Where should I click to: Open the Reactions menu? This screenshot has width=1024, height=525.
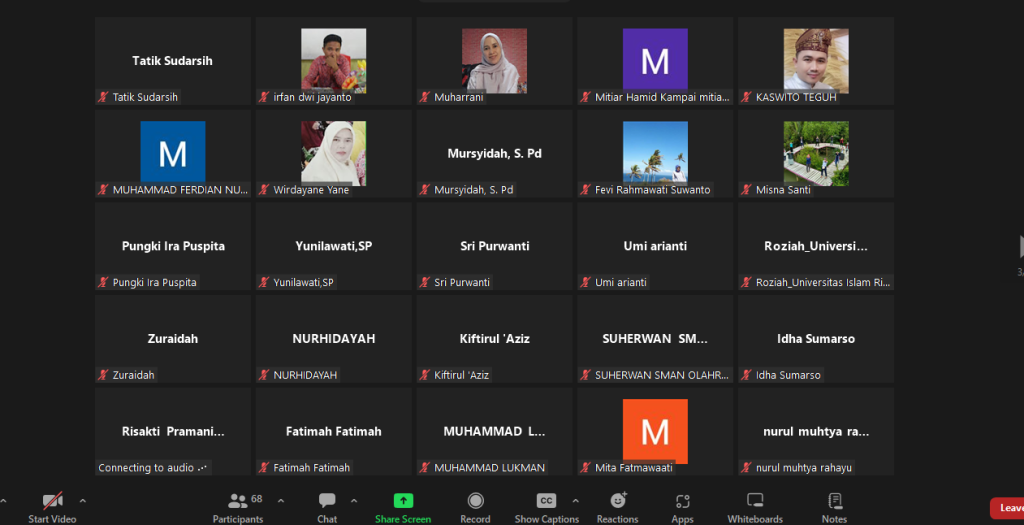[x=617, y=507]
